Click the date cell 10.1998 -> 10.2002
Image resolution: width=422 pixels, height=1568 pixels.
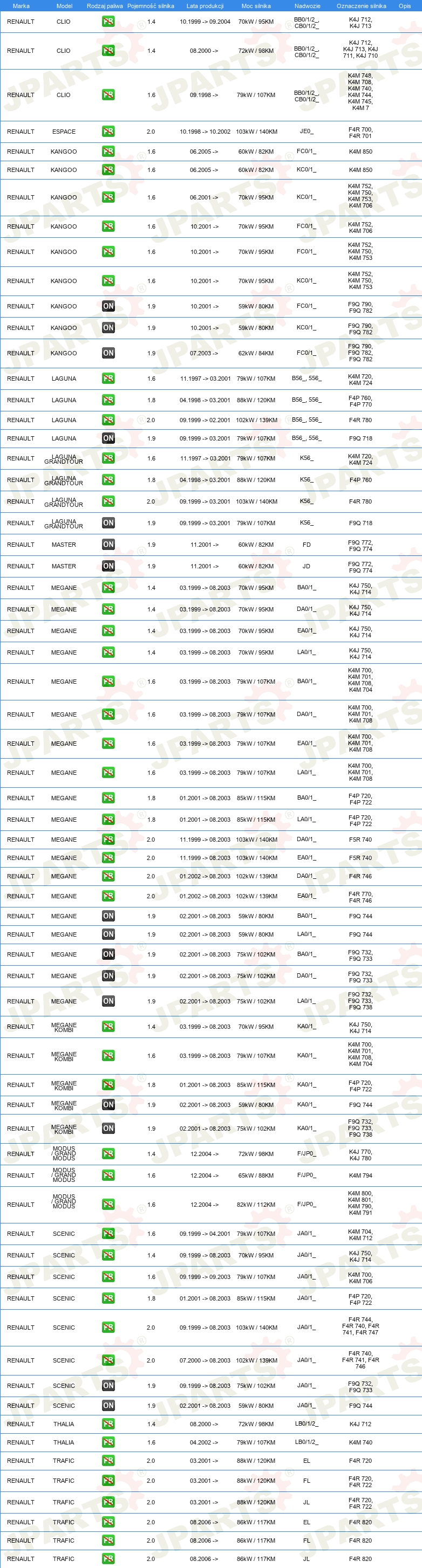click(205, 132)
